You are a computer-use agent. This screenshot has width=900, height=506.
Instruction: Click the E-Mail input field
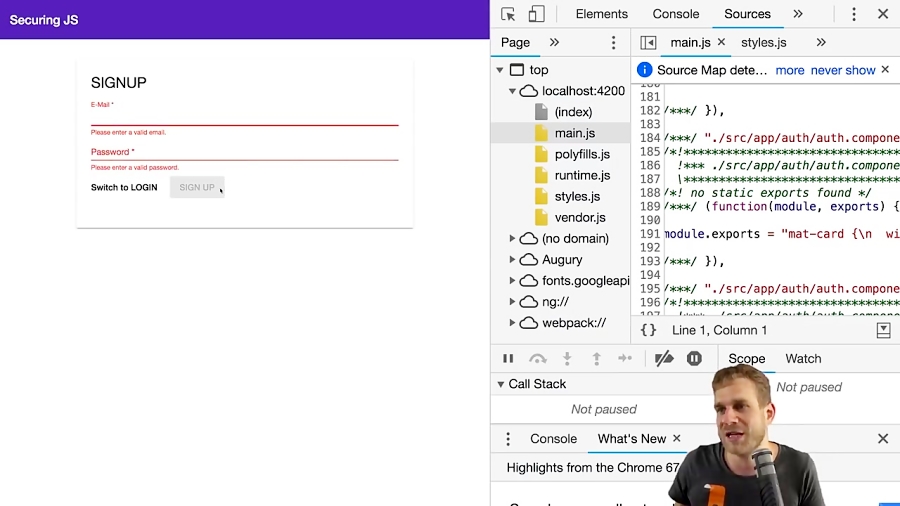point(245,116)
